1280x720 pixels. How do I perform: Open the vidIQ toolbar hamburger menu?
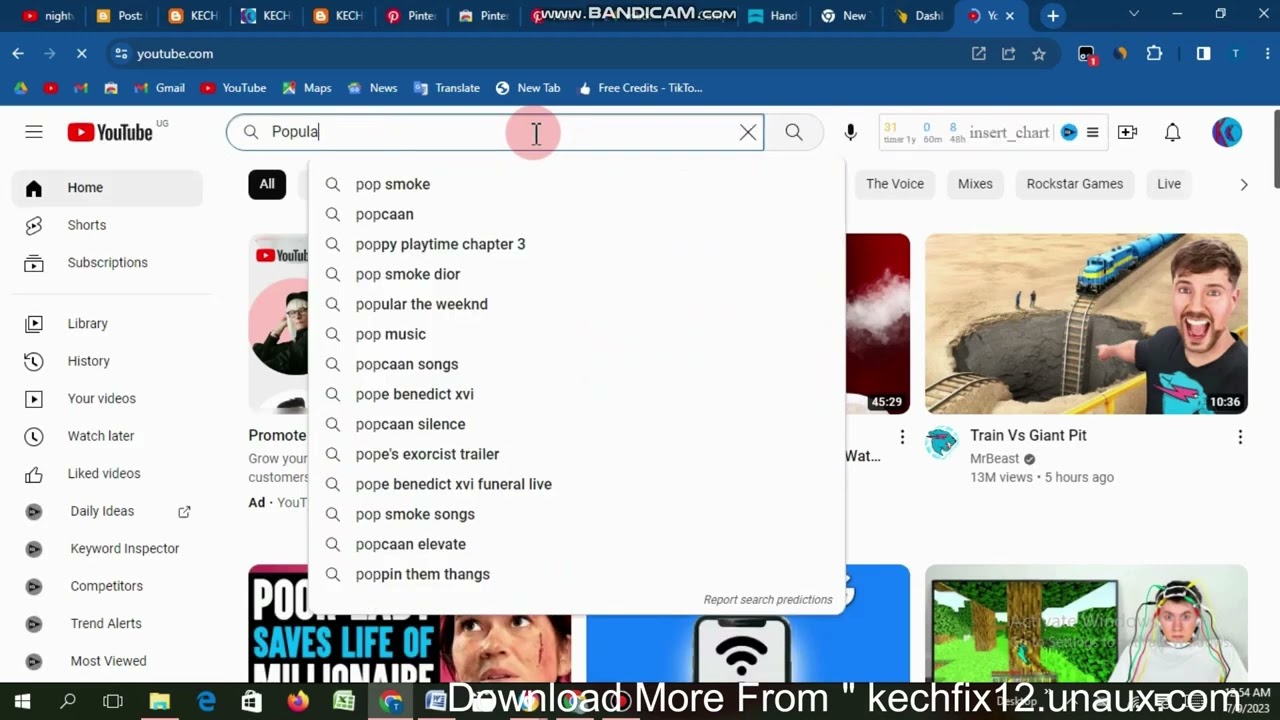(x=1092, y=132)
